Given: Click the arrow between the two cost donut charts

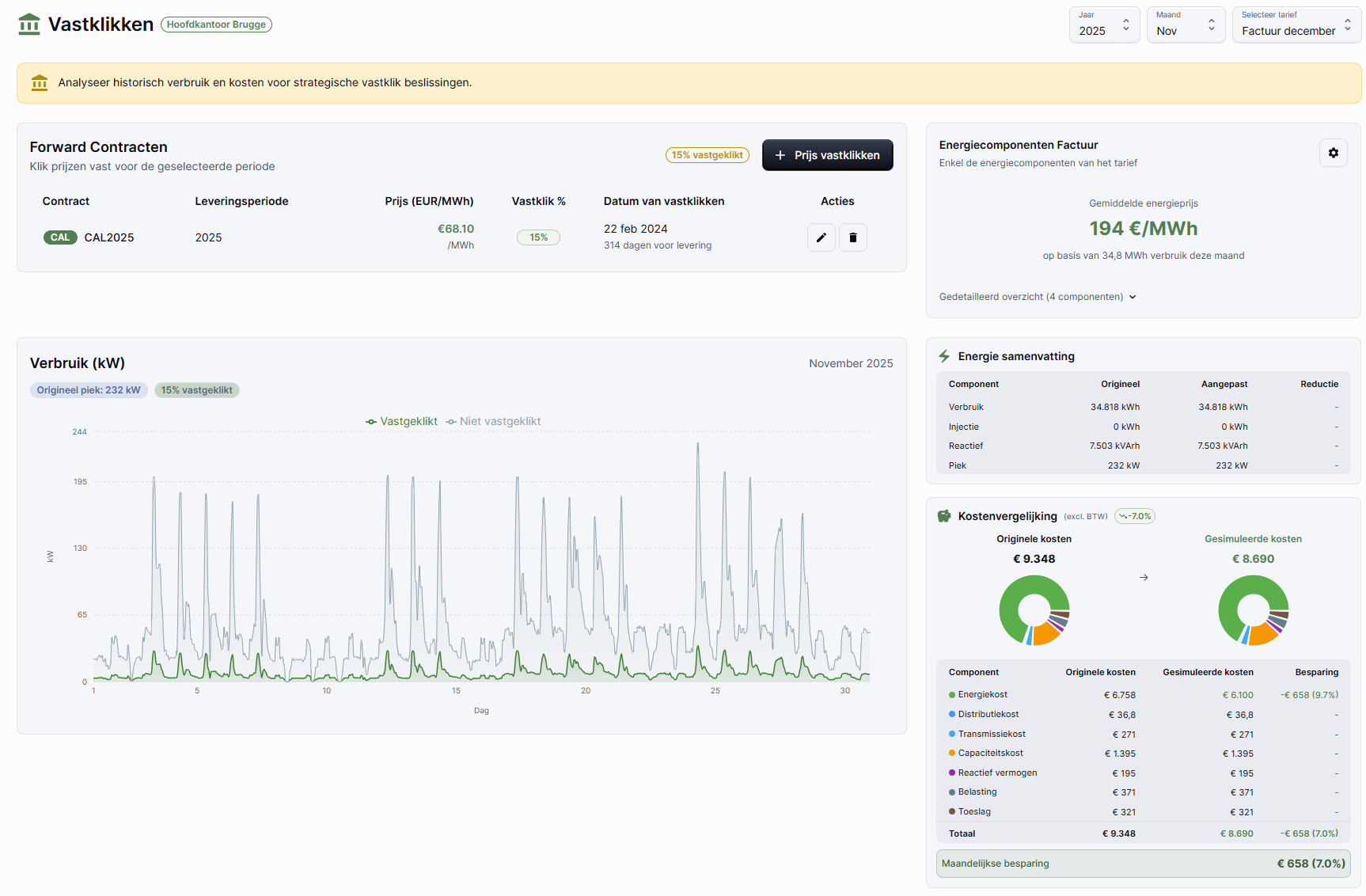Looking at the screenshot, I should click(1144, 578).
